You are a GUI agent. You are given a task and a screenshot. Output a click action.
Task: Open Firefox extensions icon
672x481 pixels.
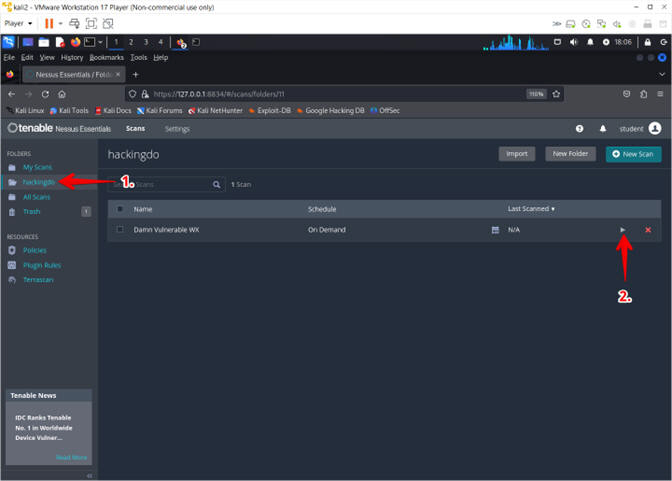[643, 94]
